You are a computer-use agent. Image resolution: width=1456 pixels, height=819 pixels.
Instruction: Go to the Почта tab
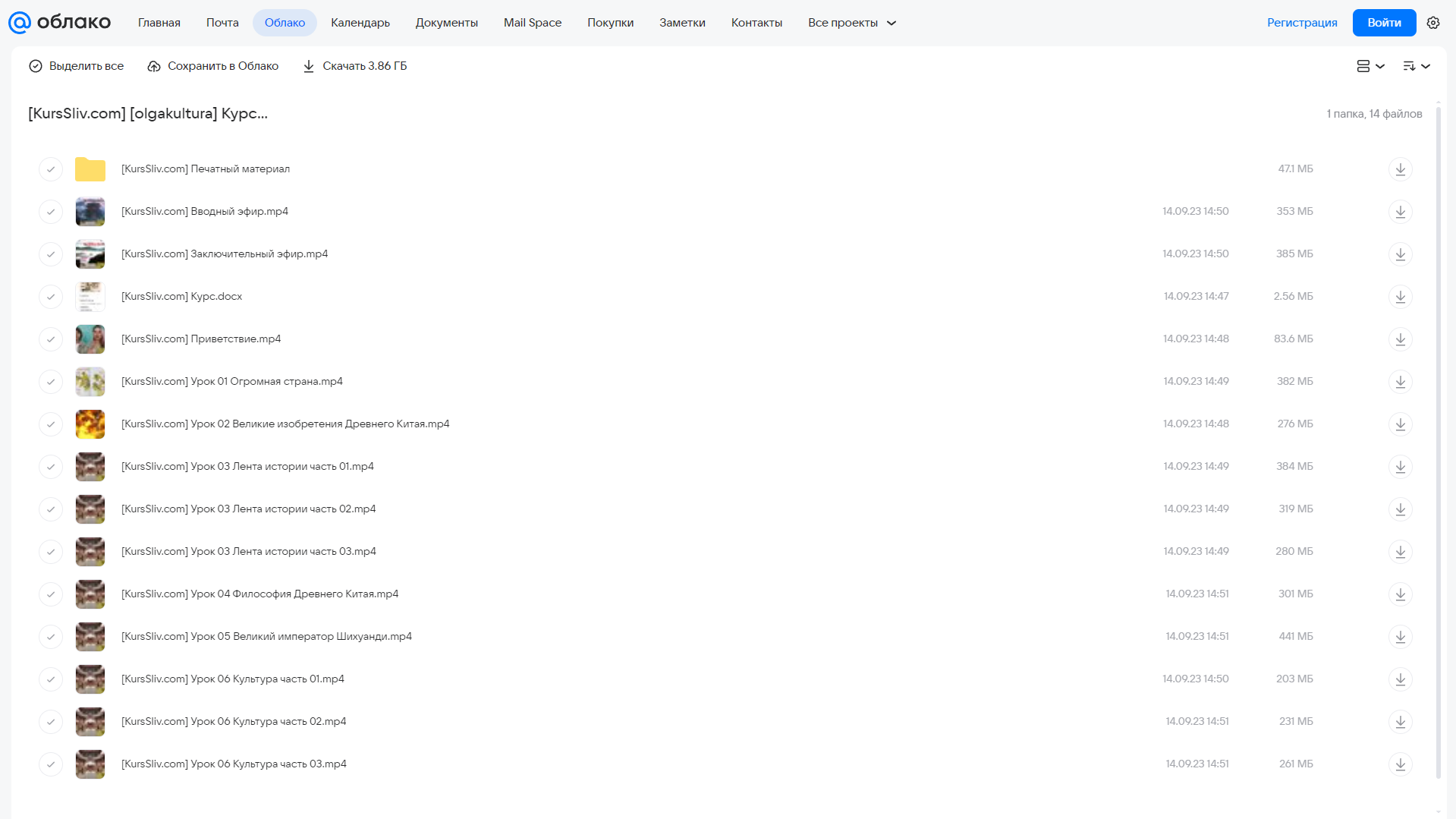pos(222,23)
